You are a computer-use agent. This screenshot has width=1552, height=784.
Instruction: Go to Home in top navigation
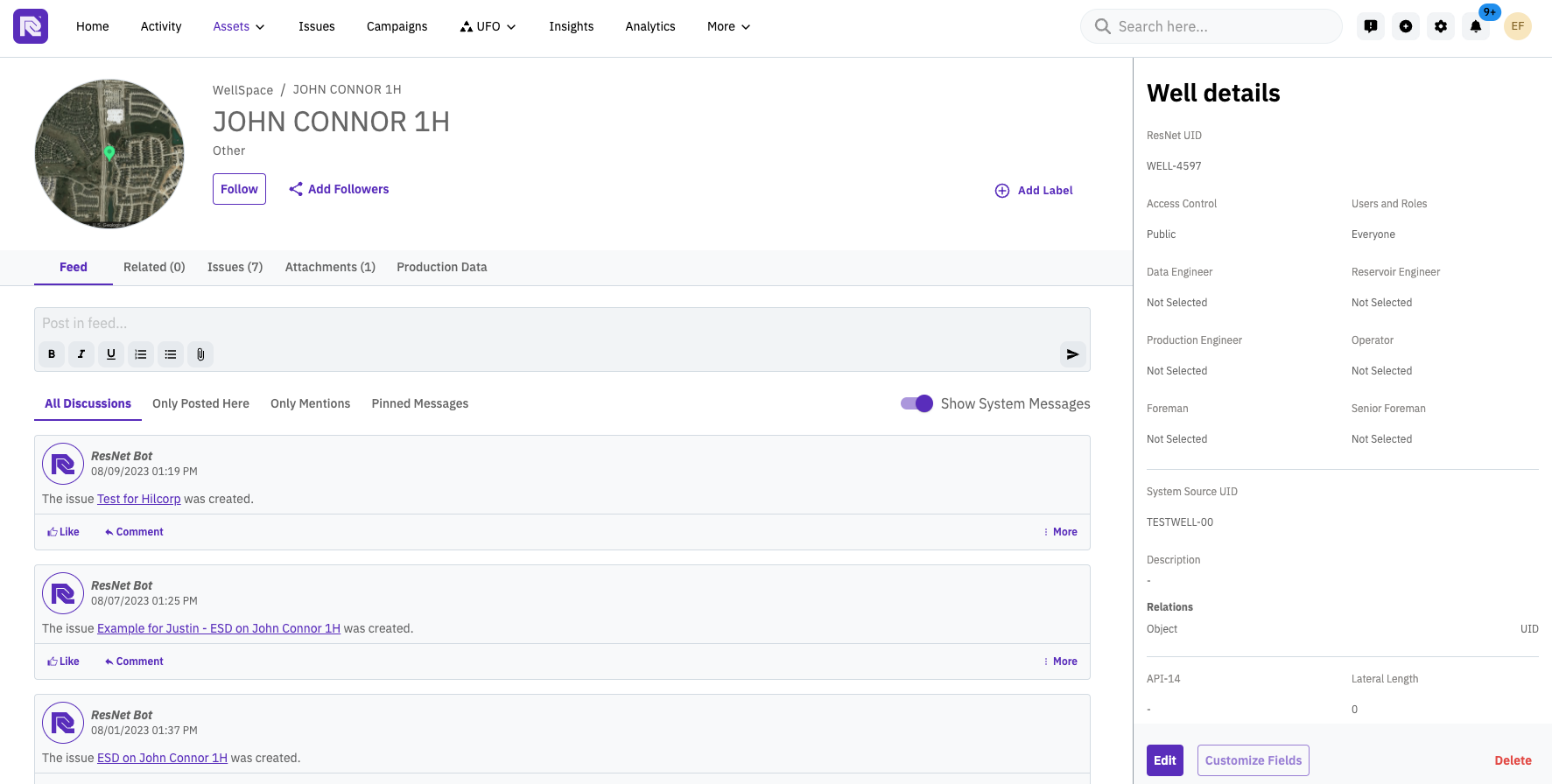click(x=93, y=26)
